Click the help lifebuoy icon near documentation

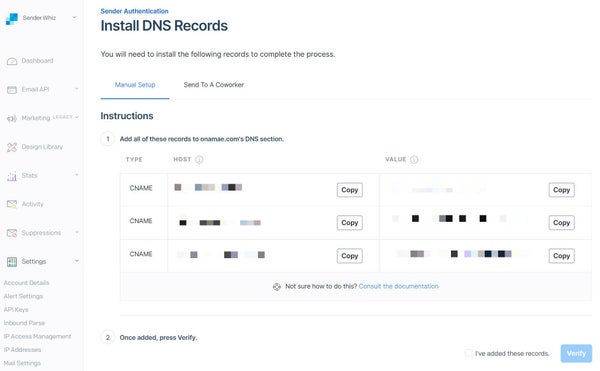[x=277, y=287]
